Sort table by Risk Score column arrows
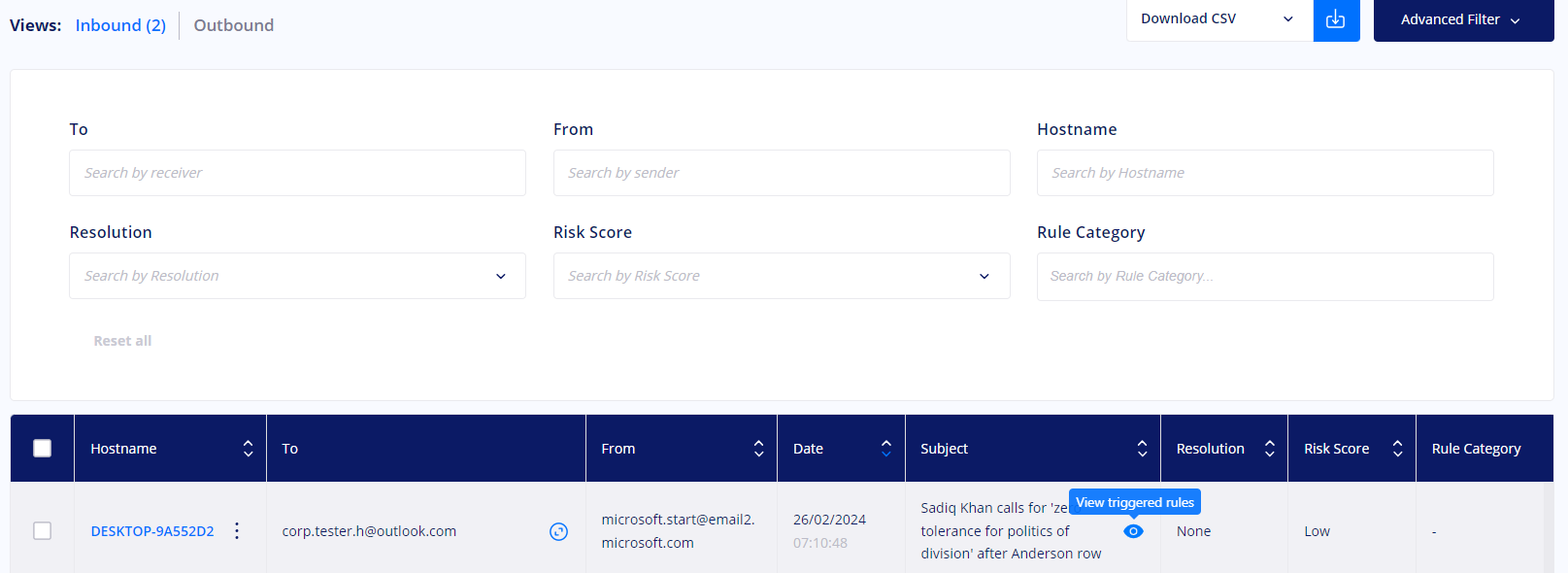Image resolution: width=1568 pixels, height=573 pixels. [1397, 449]
